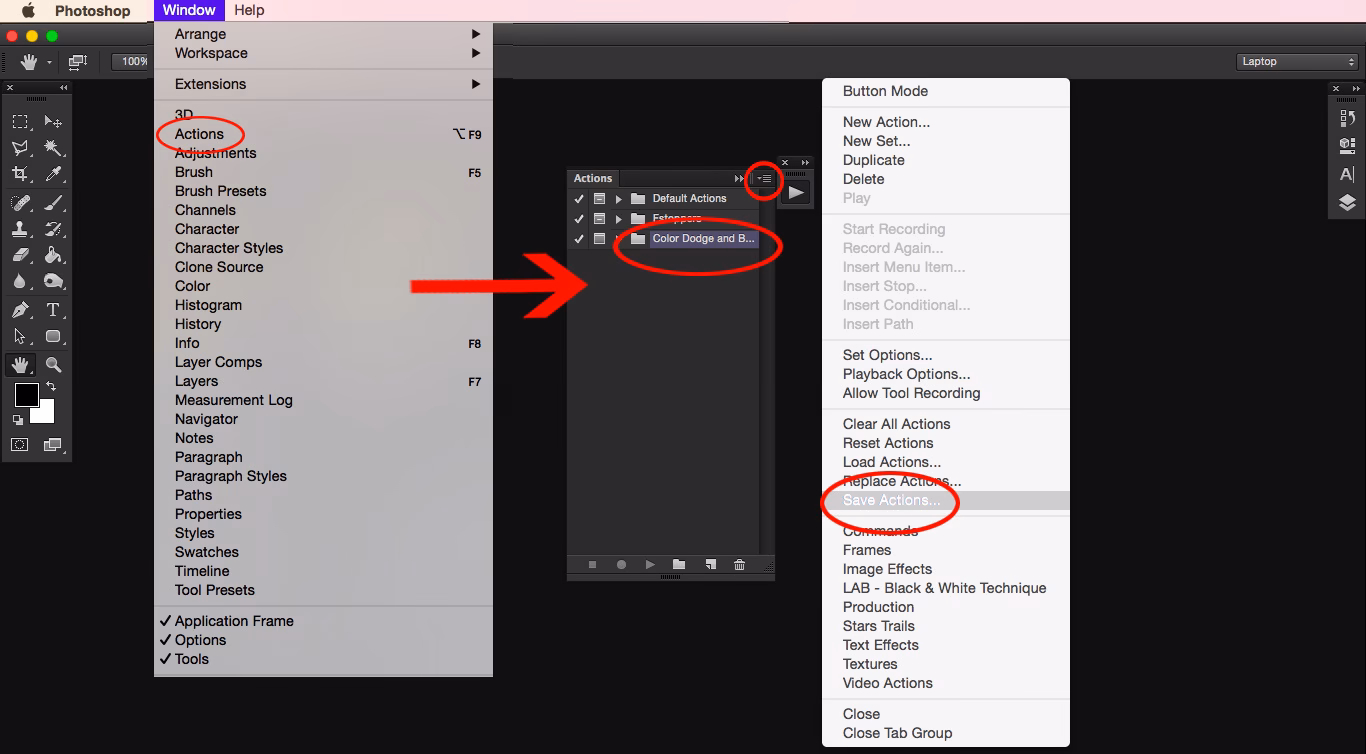Viewport: 1366px width, 754px height.
Task: Click Begin recording button in Actions panel
Action: (621, 565)
